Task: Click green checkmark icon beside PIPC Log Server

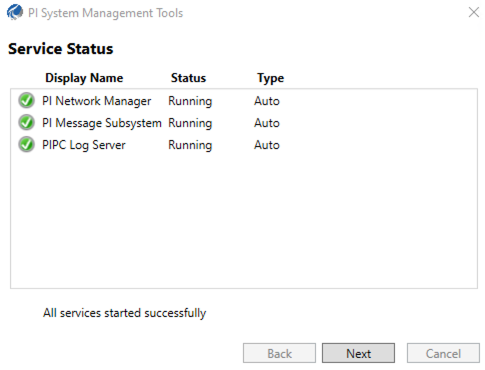Action: 26,145
